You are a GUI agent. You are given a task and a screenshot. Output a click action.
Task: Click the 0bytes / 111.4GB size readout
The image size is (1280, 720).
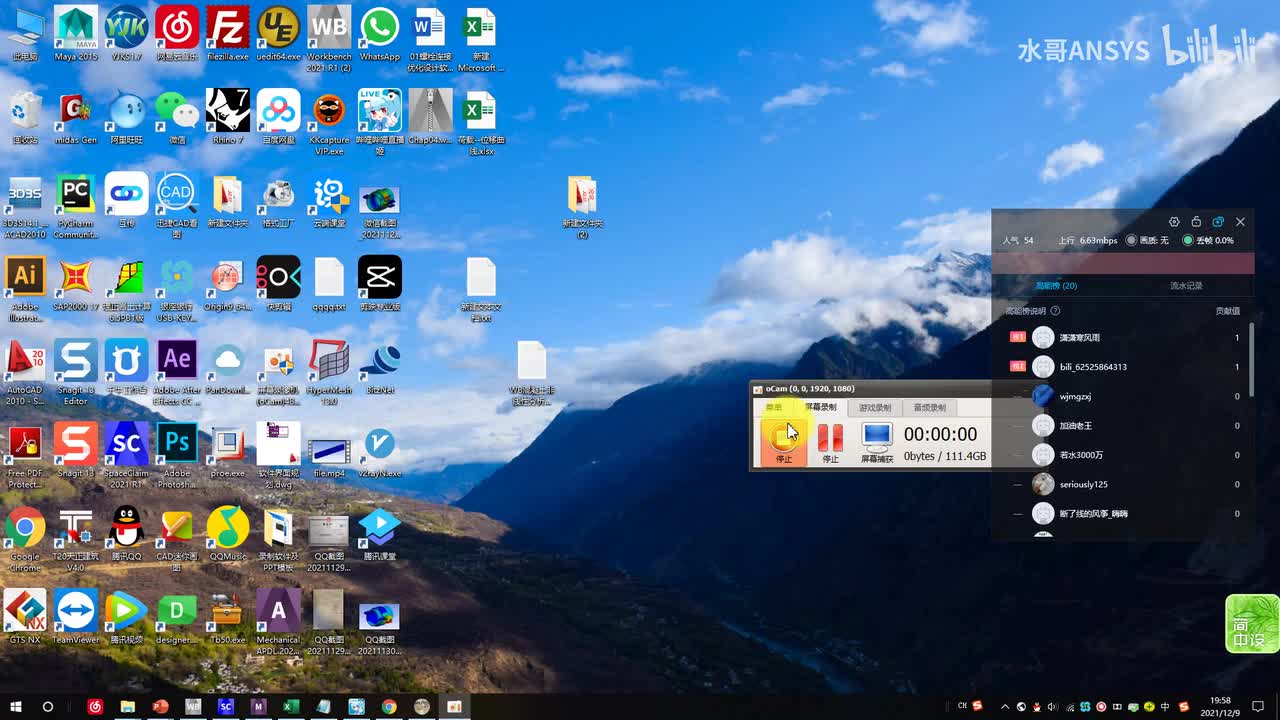pos(945,456)
